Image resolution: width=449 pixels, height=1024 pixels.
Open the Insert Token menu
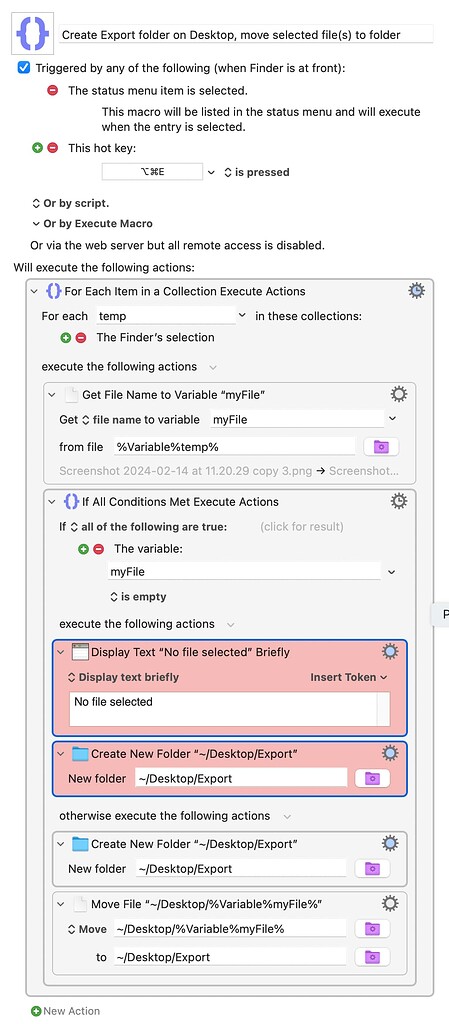[348, 677]
